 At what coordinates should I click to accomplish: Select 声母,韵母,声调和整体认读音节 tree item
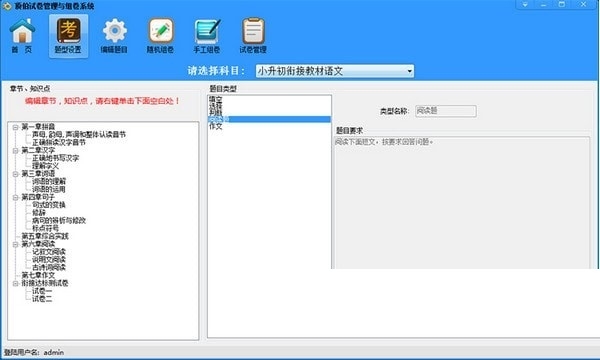click(x=78, y=134)
